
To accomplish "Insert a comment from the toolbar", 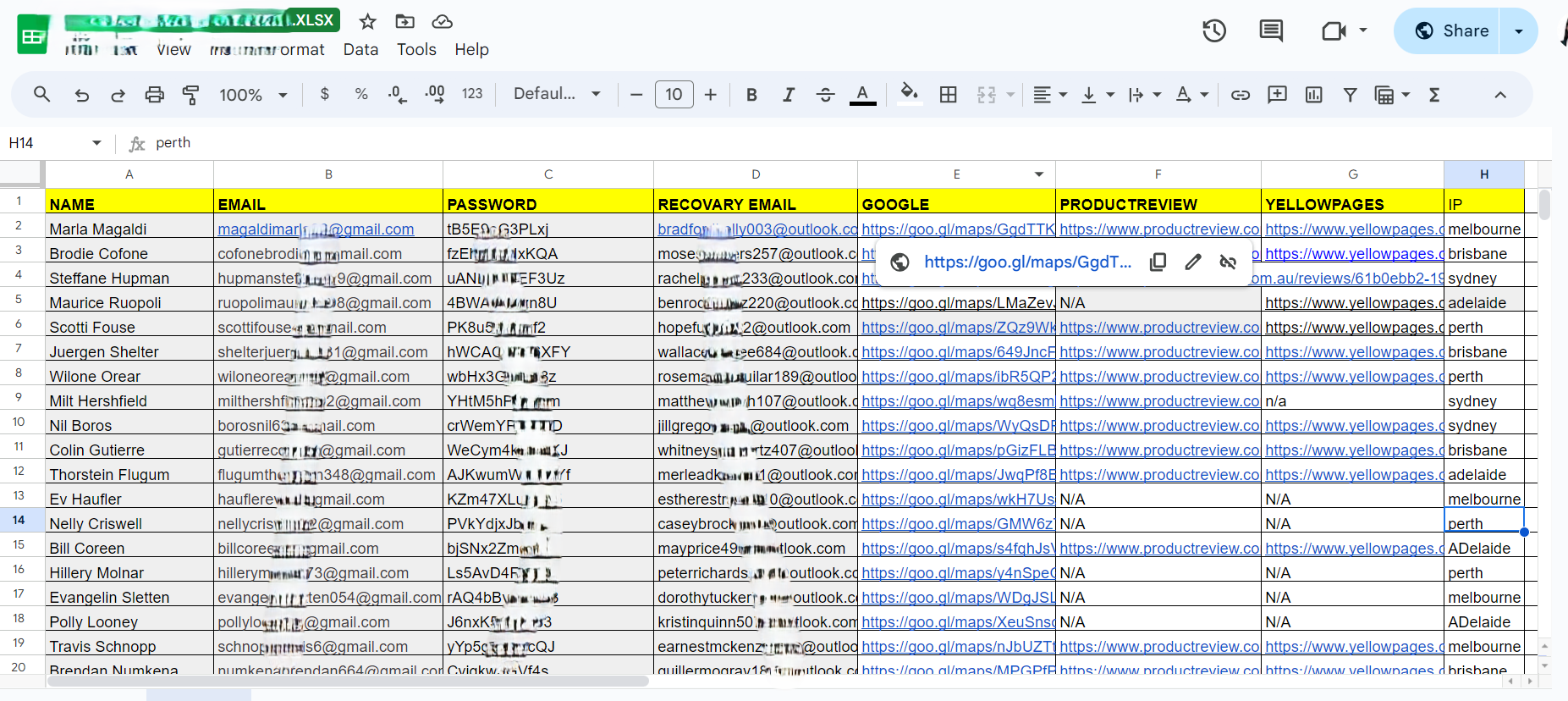I will coord(1277,94).
